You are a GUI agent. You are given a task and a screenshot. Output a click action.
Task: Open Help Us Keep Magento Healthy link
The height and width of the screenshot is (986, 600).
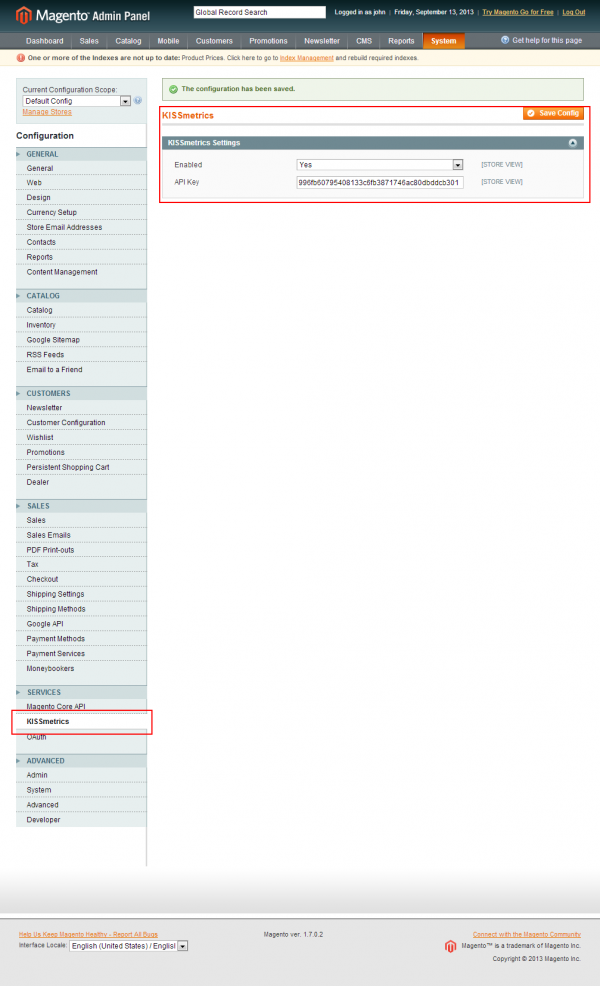(88, 934)
